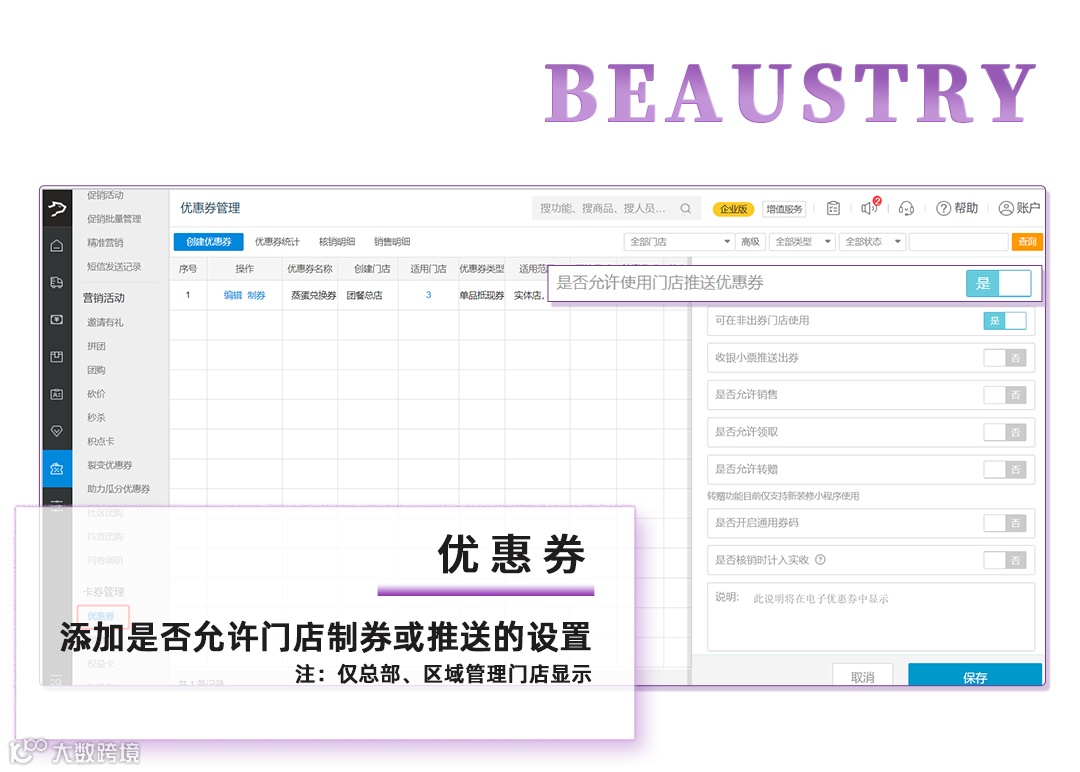Click the 适用门店 count 3 link

pos(428,295)
